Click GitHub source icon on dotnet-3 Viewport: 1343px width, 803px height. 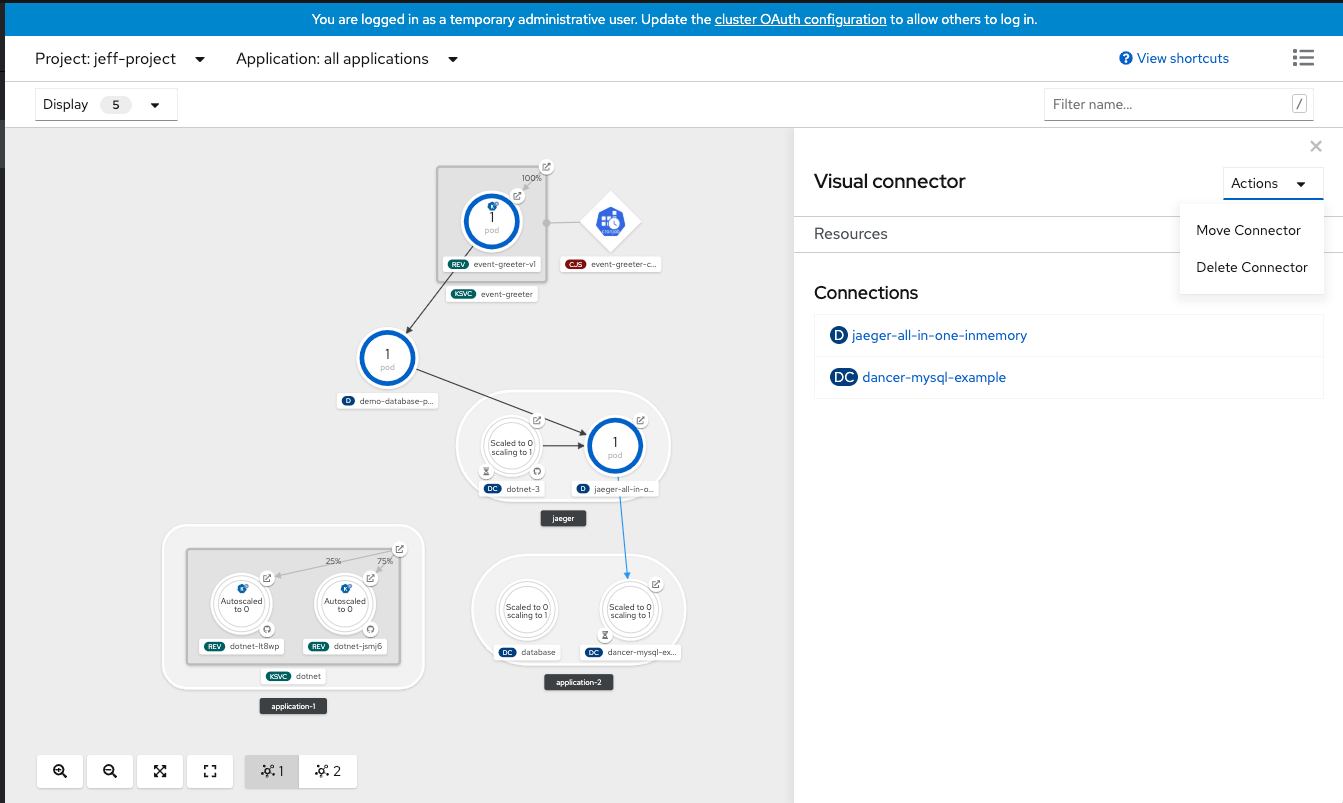(x=536, y=471)
